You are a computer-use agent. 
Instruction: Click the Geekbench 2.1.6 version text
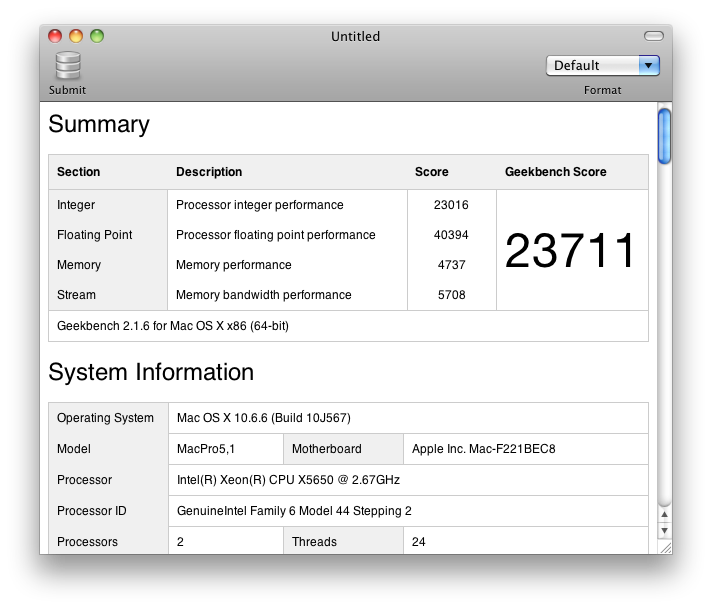click(173, 326)
